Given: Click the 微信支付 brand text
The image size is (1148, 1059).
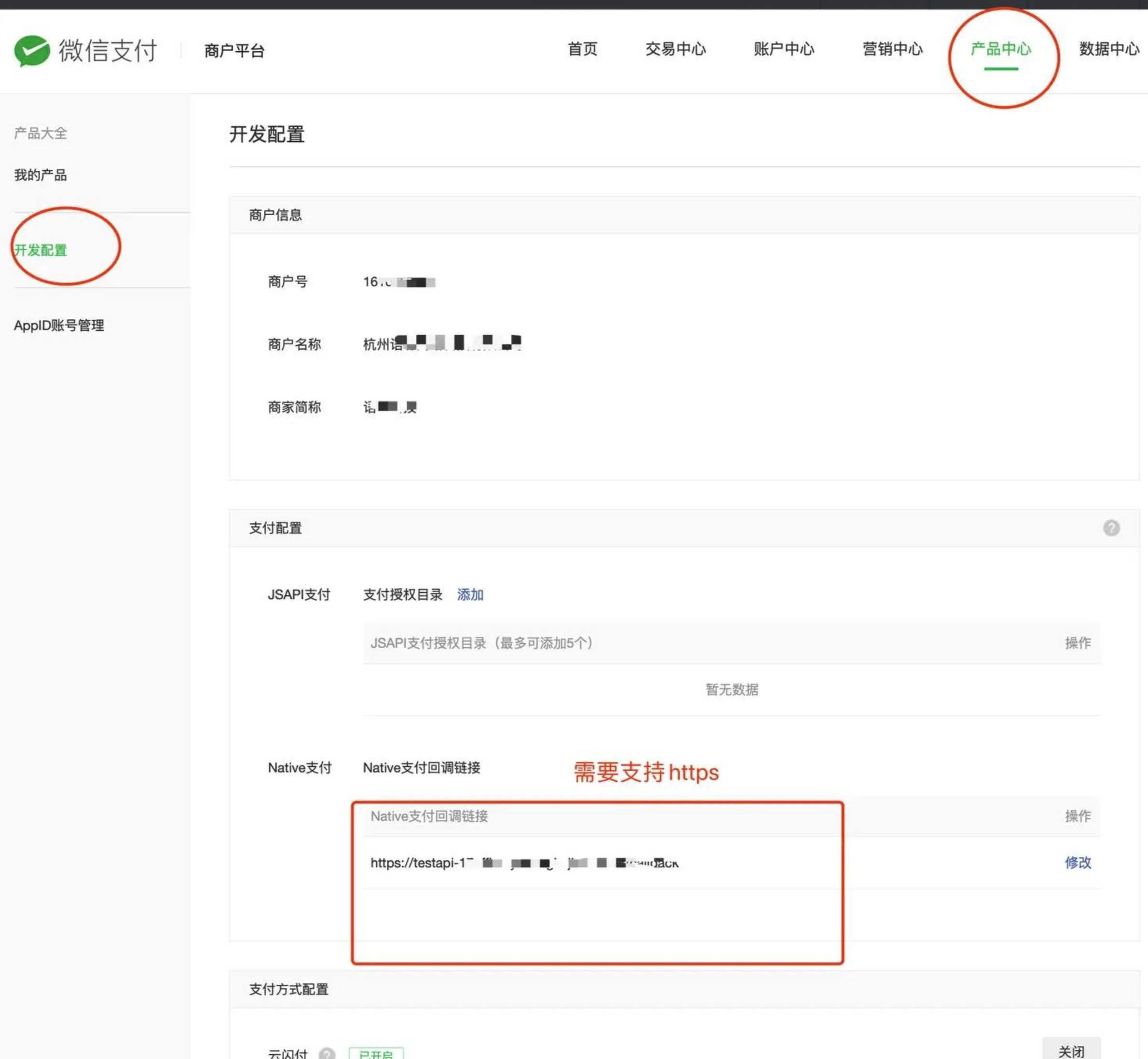Looking at the screenshot, I should click(108, 51).
